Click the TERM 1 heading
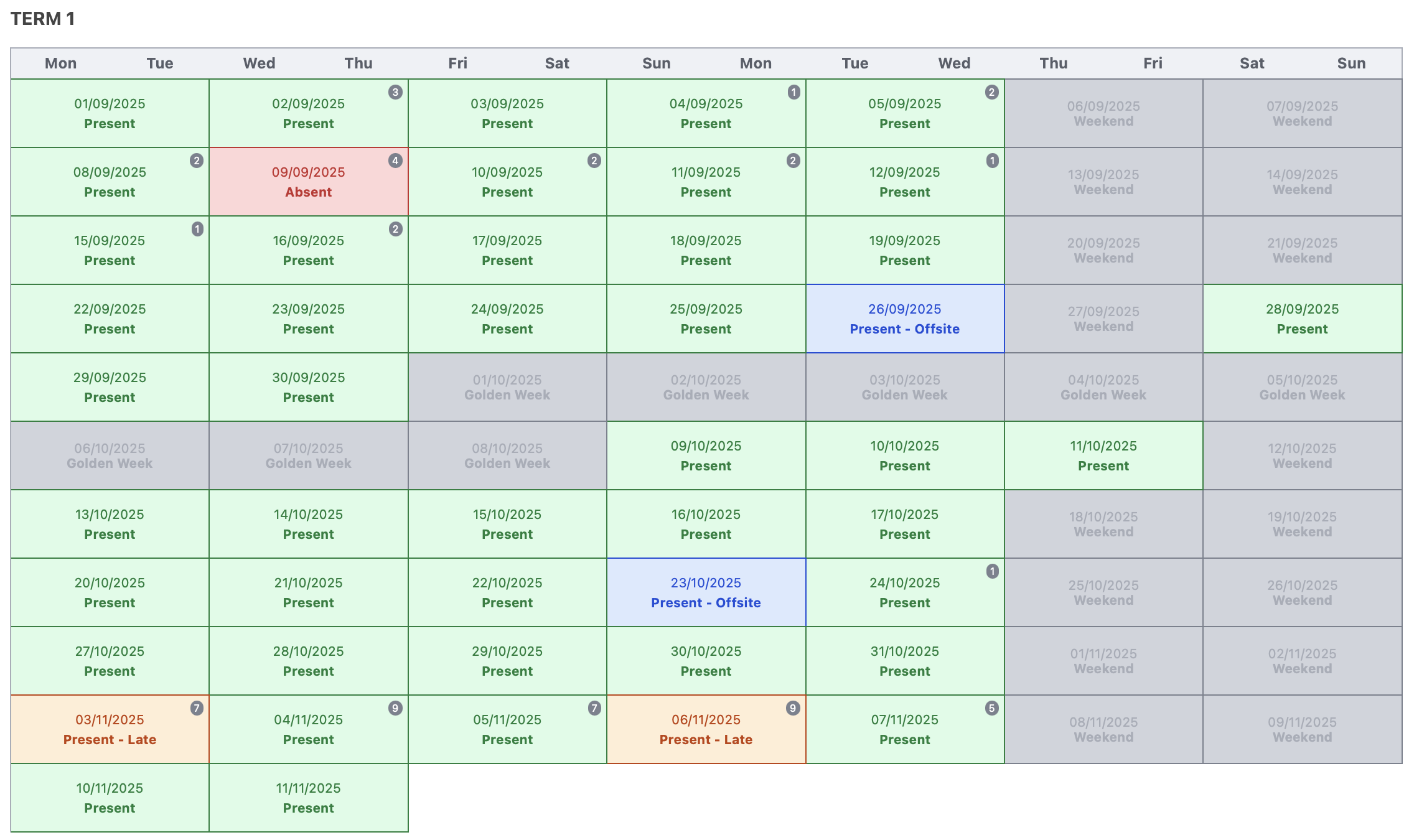The width and height of the screenshot is (1409, 840). coord(42,19)
